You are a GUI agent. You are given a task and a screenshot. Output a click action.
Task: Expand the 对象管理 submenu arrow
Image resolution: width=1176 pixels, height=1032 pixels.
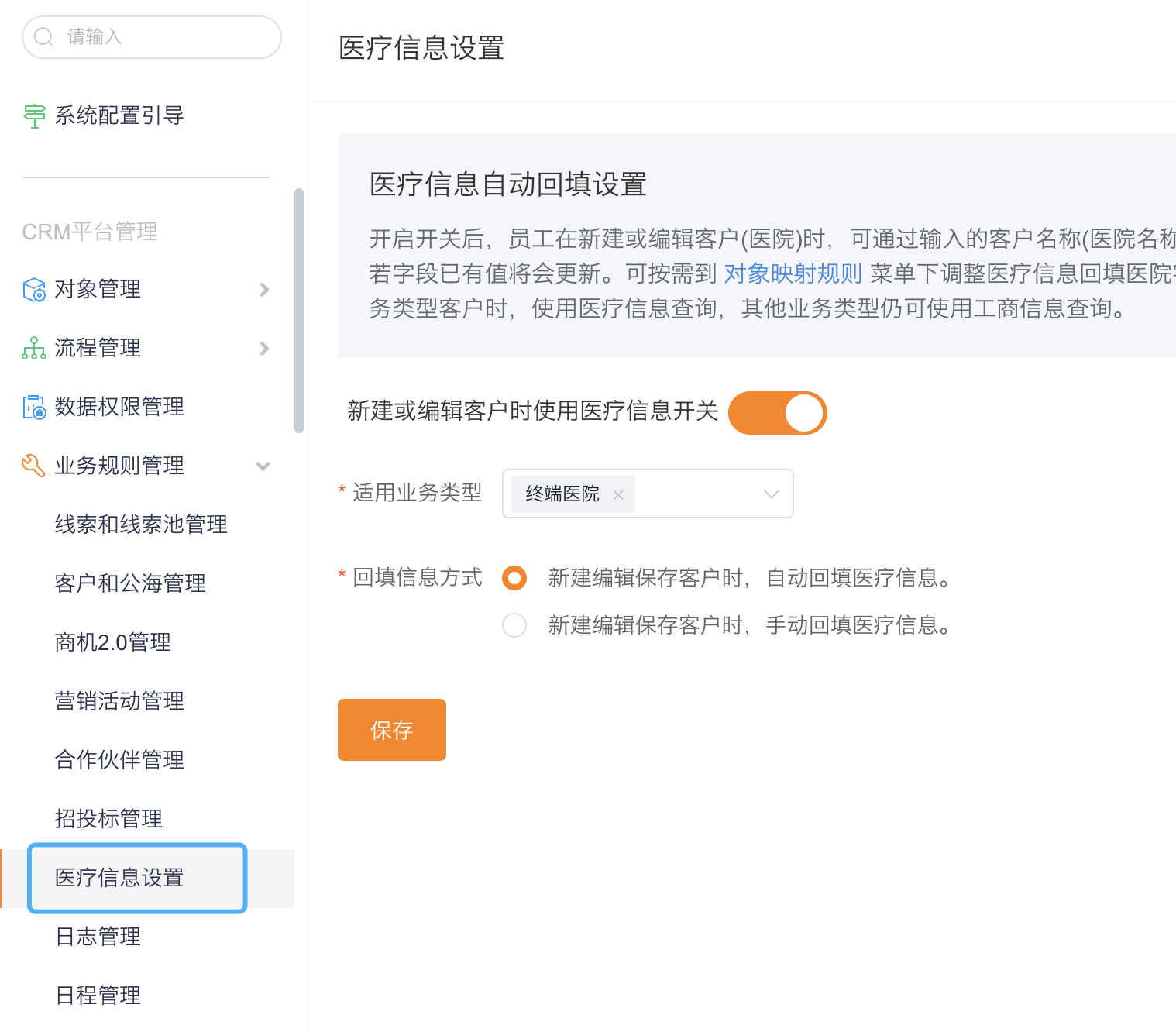coord(264,290)
